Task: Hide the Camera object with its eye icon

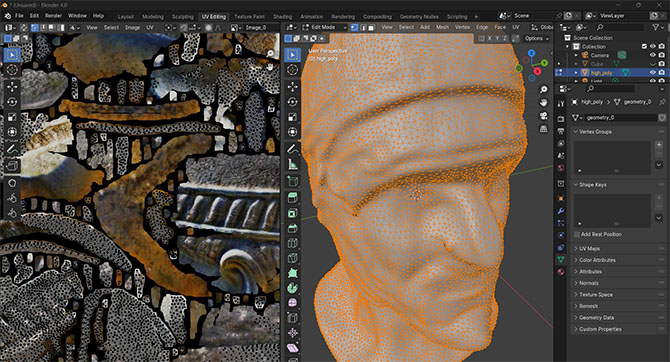Action: click(652, 55)
